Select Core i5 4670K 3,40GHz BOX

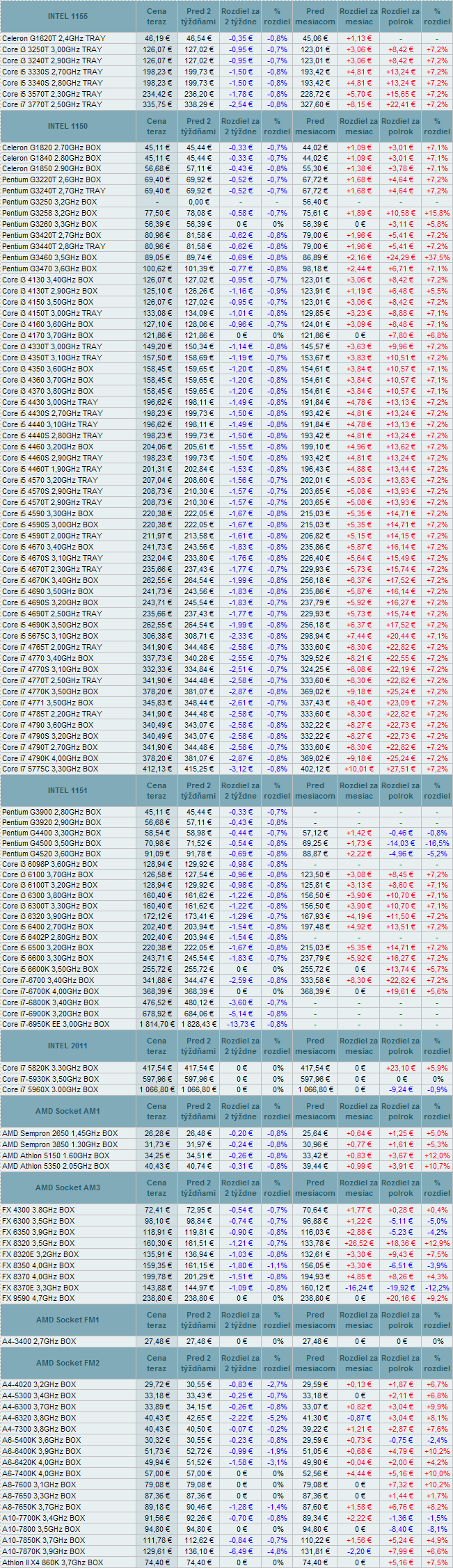click(50, 580)
